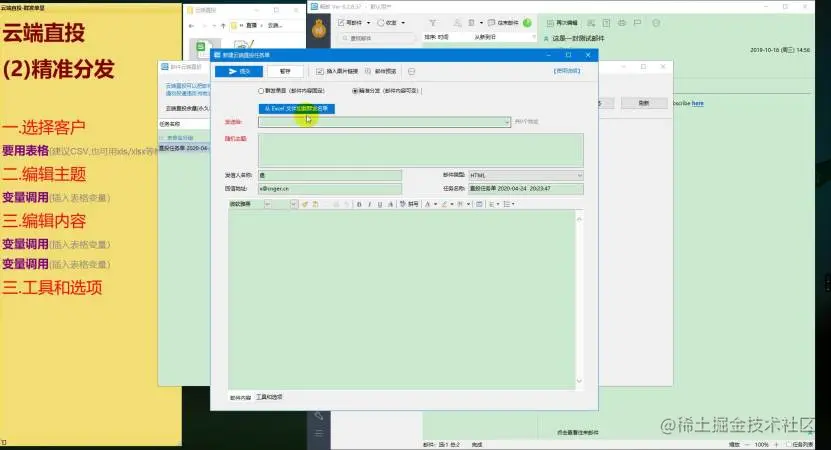Open the HTML mail type dropdown
The width and height of the screenshot is (831, 450).
(526, 175)
